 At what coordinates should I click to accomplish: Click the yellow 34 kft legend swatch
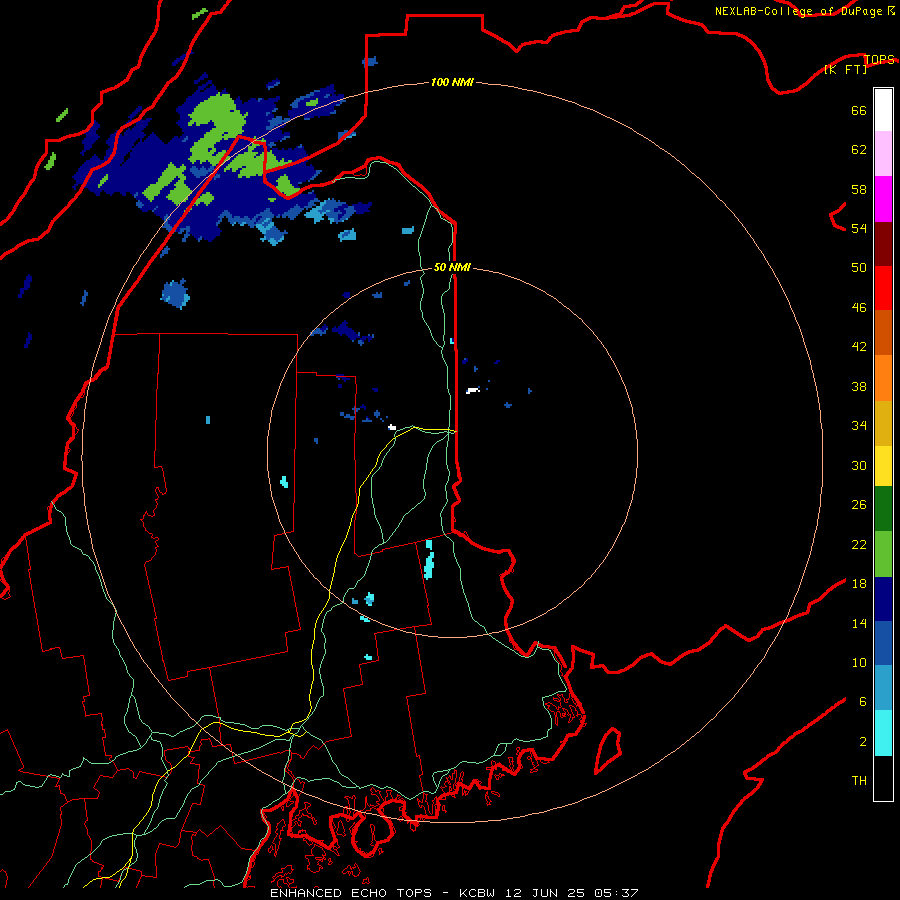pos(883,466)
